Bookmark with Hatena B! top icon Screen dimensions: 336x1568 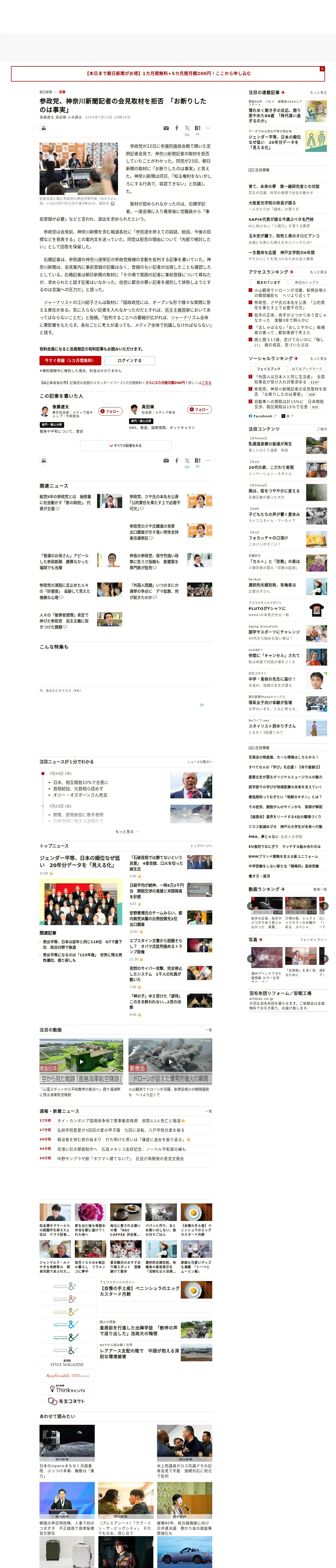pyautogui.click(x=198, y=128)
